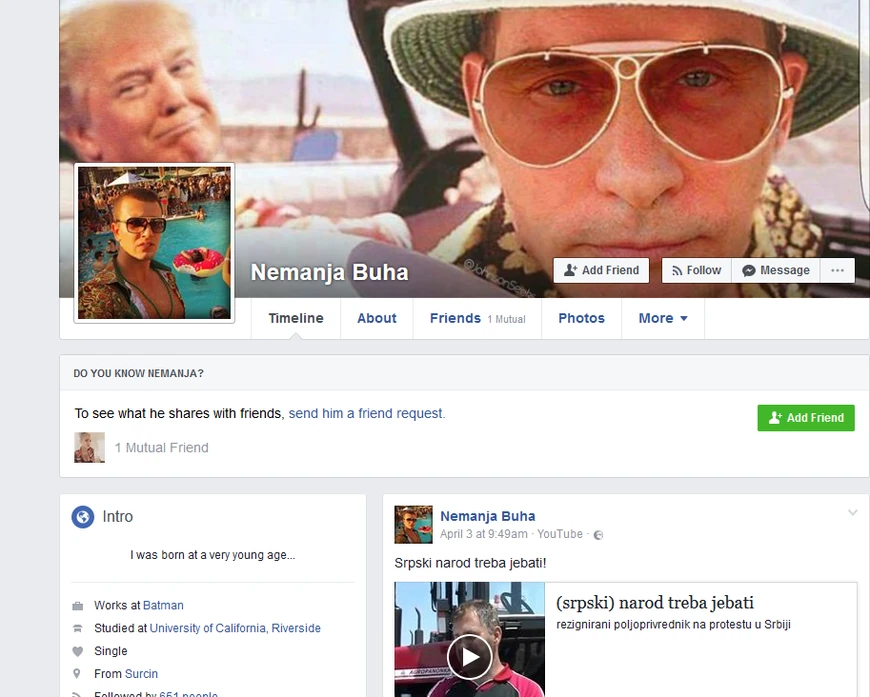This screenshot has width=870, height=697.
Task: Open the send him a friend request link
Action: pos(367,413)
